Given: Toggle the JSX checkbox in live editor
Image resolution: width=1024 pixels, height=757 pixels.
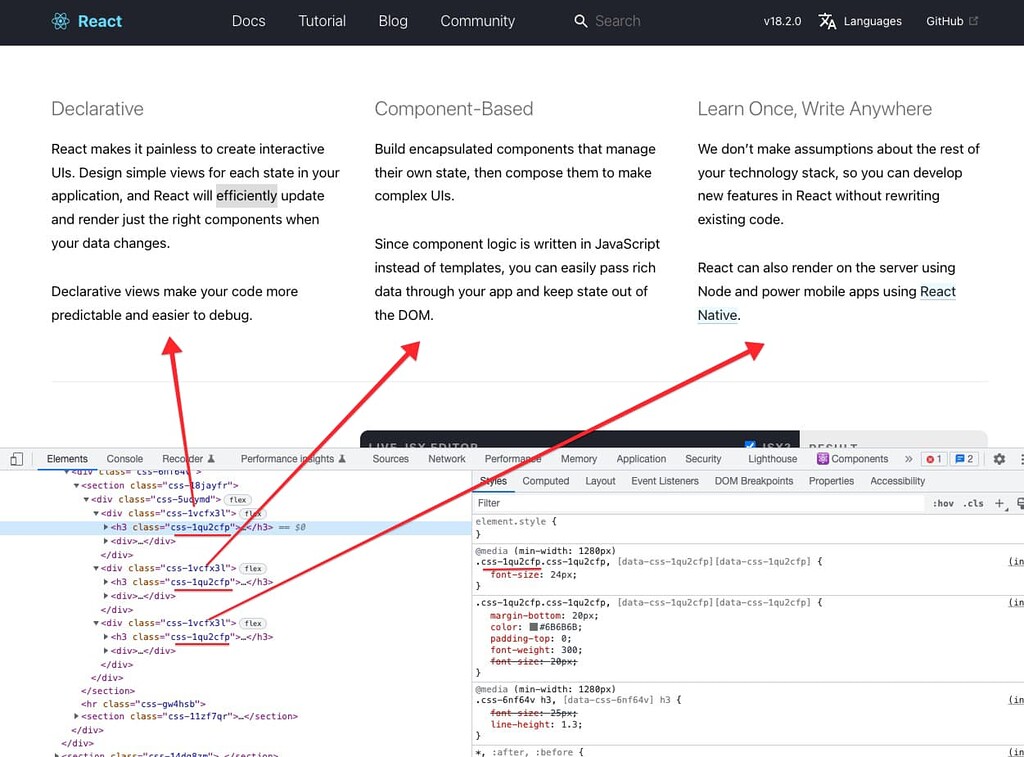Looking at the screenshot, I should tap(750, 446).
